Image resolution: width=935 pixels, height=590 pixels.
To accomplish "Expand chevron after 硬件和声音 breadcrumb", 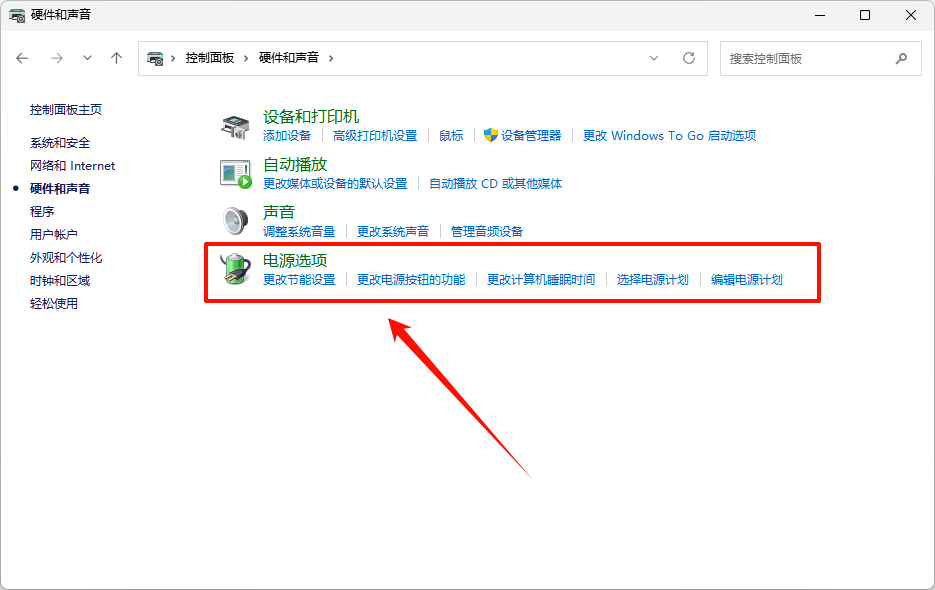I will [x=331, y=58].
